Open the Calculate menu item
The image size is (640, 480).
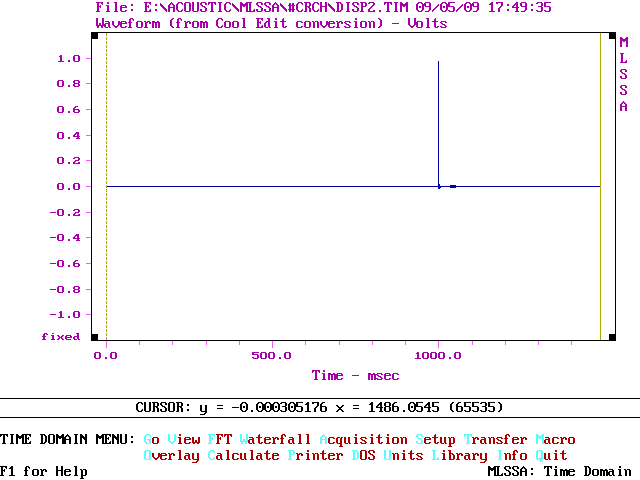coord(243,456)
